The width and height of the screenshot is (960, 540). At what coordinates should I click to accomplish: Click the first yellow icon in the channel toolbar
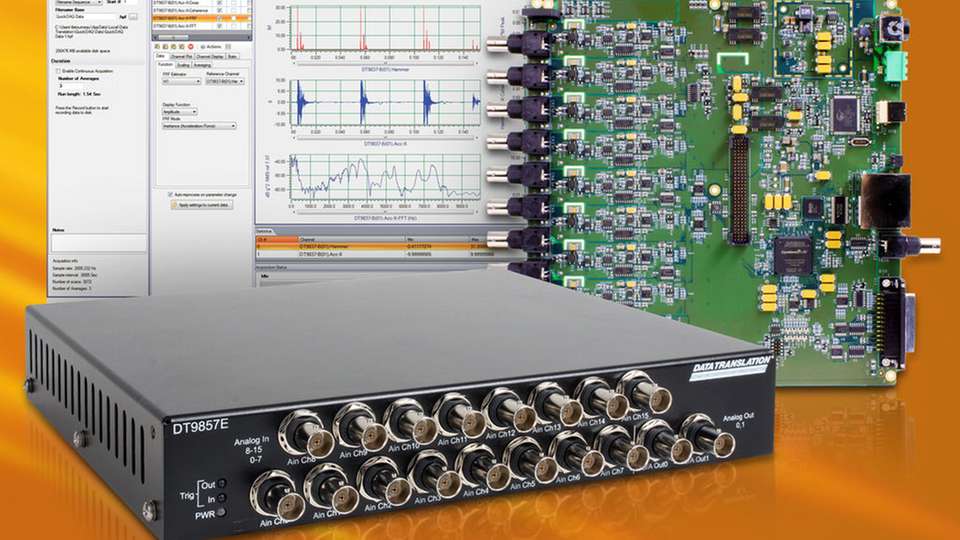tap(157, 47)
